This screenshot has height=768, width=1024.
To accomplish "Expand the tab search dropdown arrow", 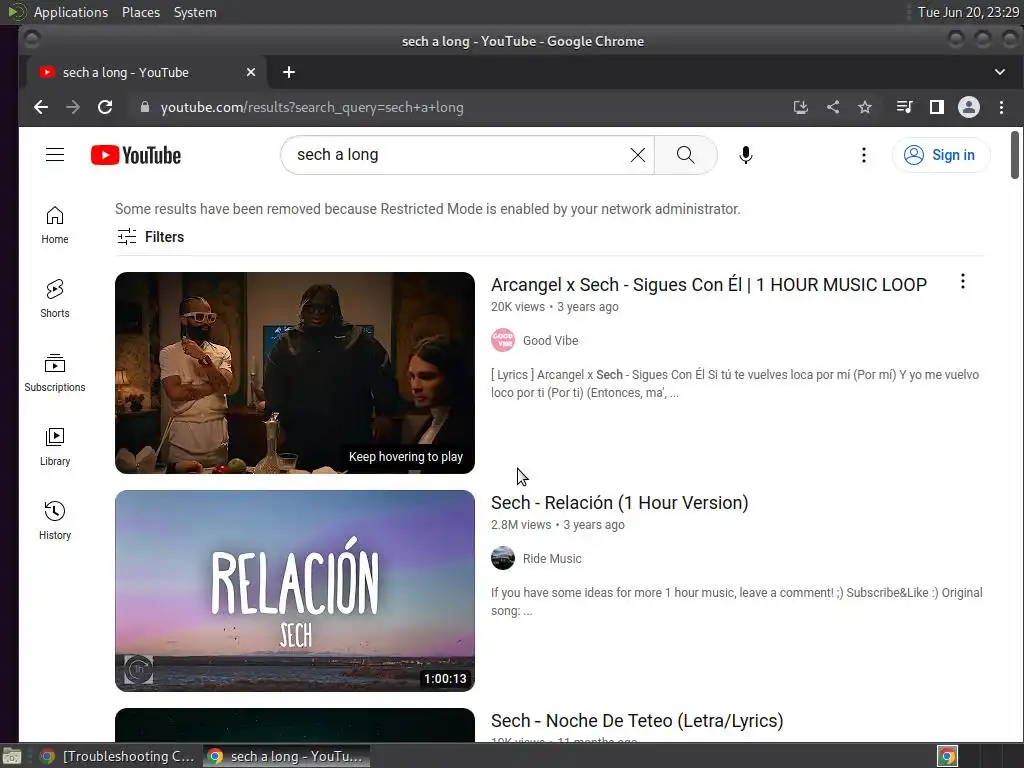I will click(1000, 72).
